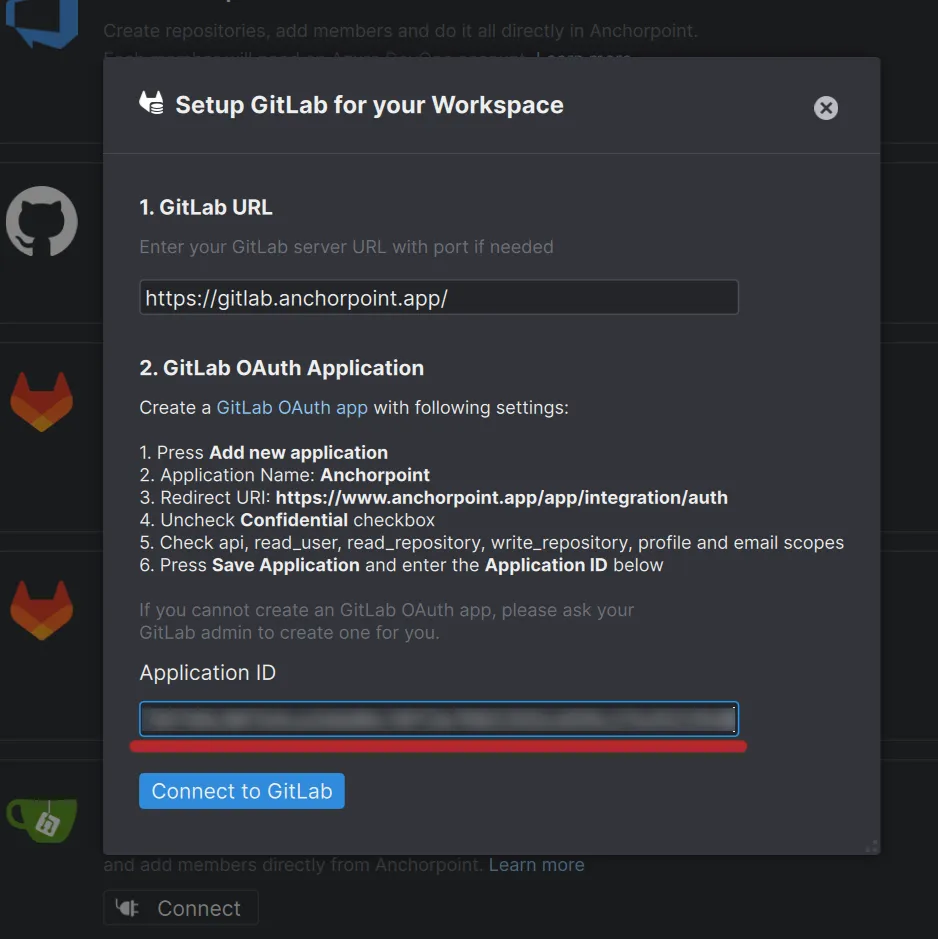Click the Learn more link at bottom
Viewport: 938px width, 939px height.
coord(536,864)
